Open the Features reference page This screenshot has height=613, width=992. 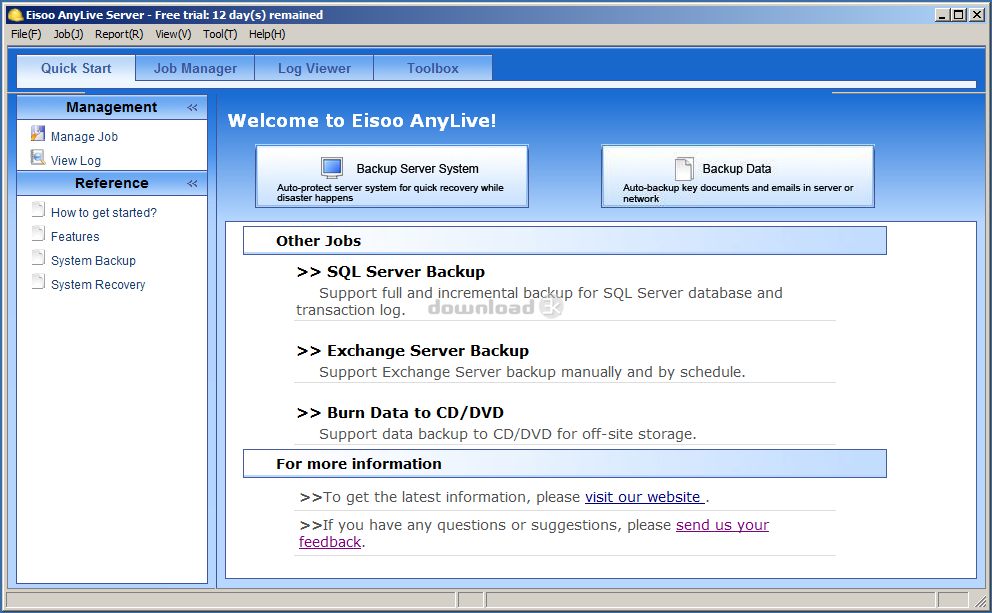point(75,237)
